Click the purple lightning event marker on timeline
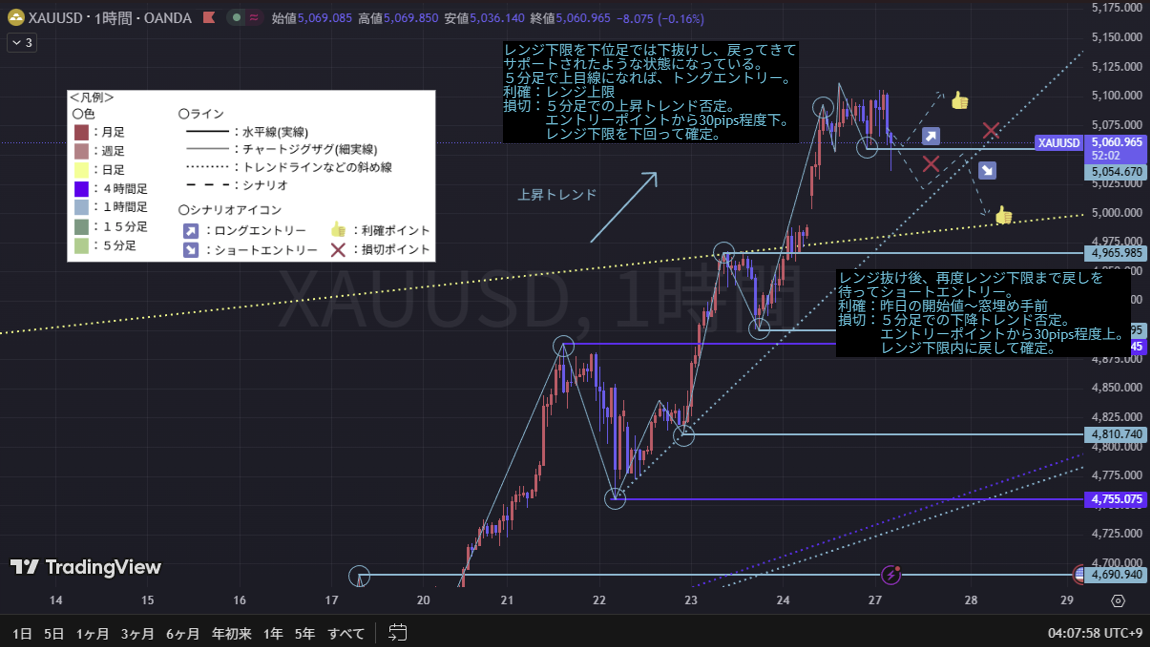This screenshot has width=1150, height=647. coord(891,575)
